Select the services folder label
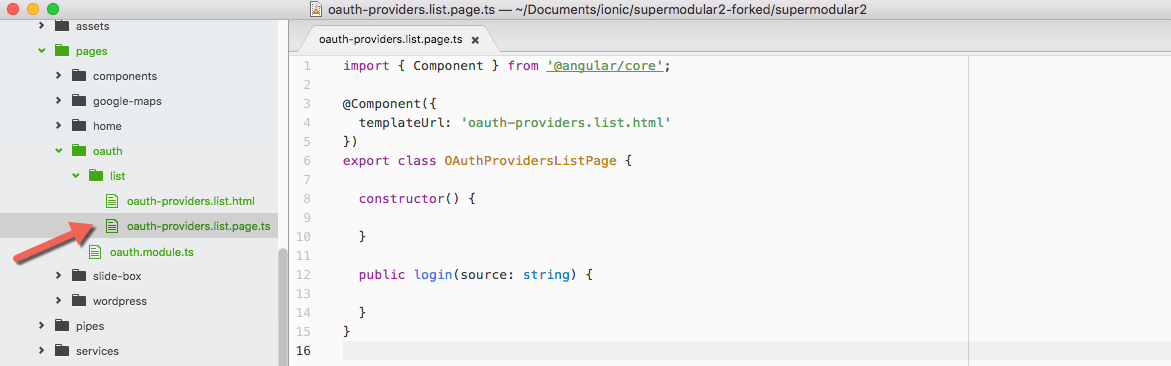This screenshot has width=1171, height=366. coord(97,351)
